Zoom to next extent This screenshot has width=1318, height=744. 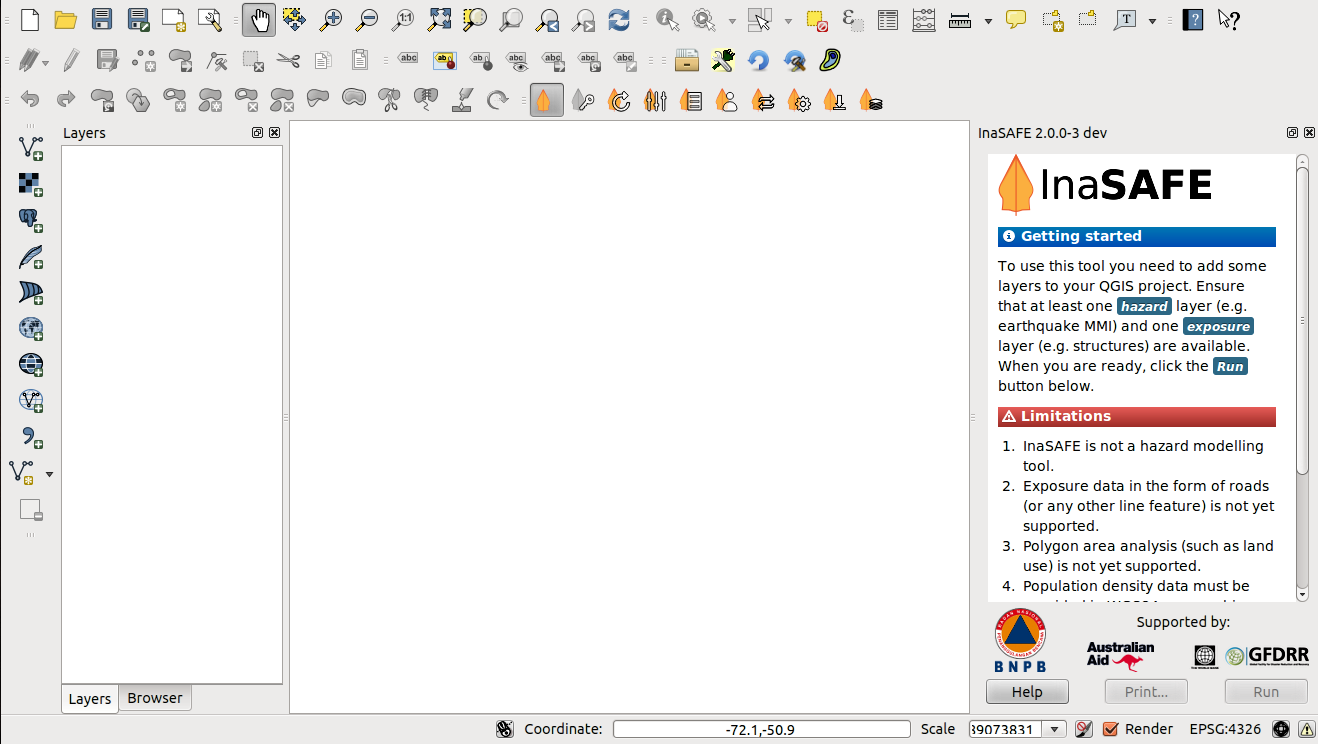583,19
